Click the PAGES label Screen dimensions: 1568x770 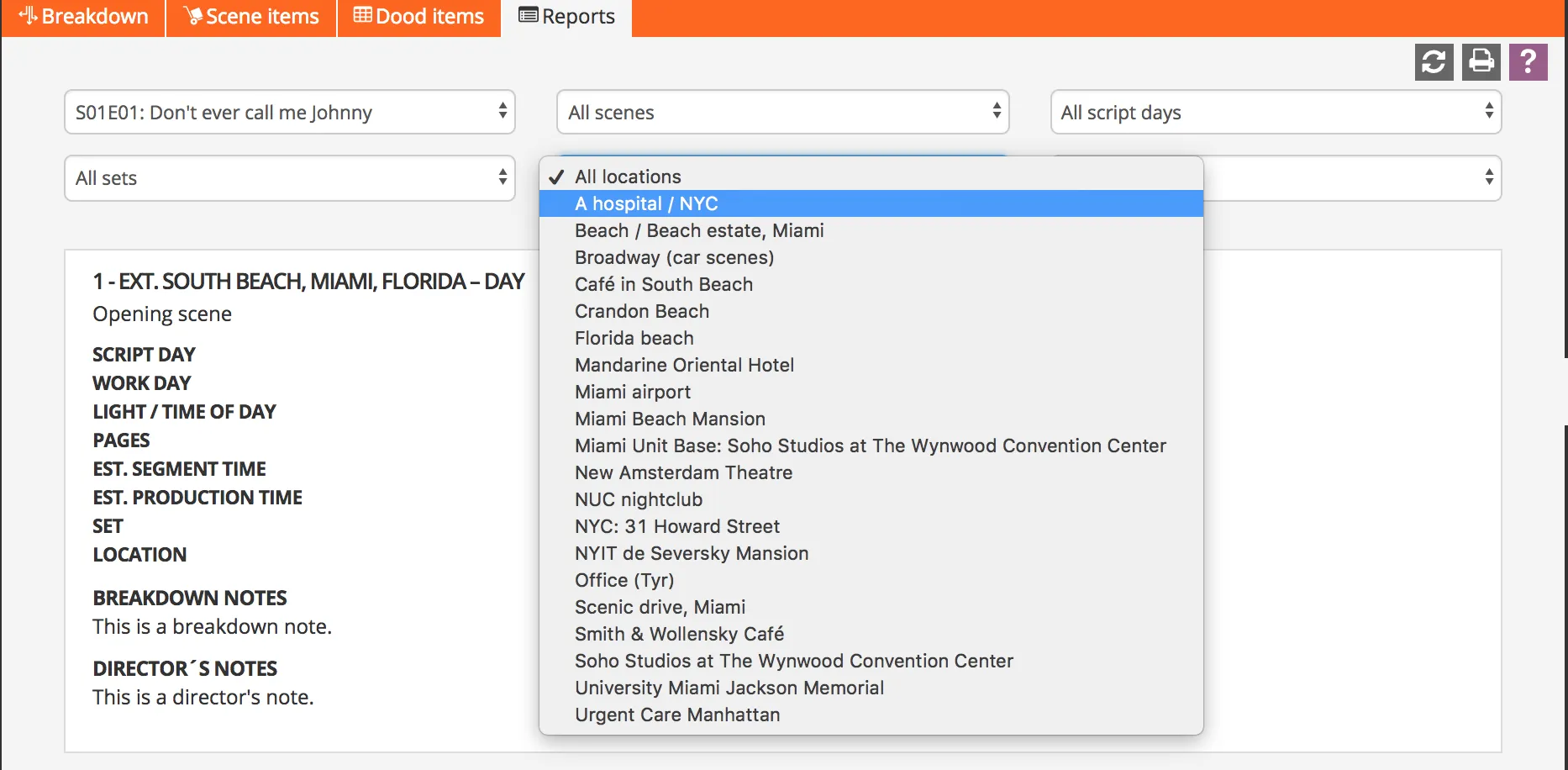coord(121,440)
